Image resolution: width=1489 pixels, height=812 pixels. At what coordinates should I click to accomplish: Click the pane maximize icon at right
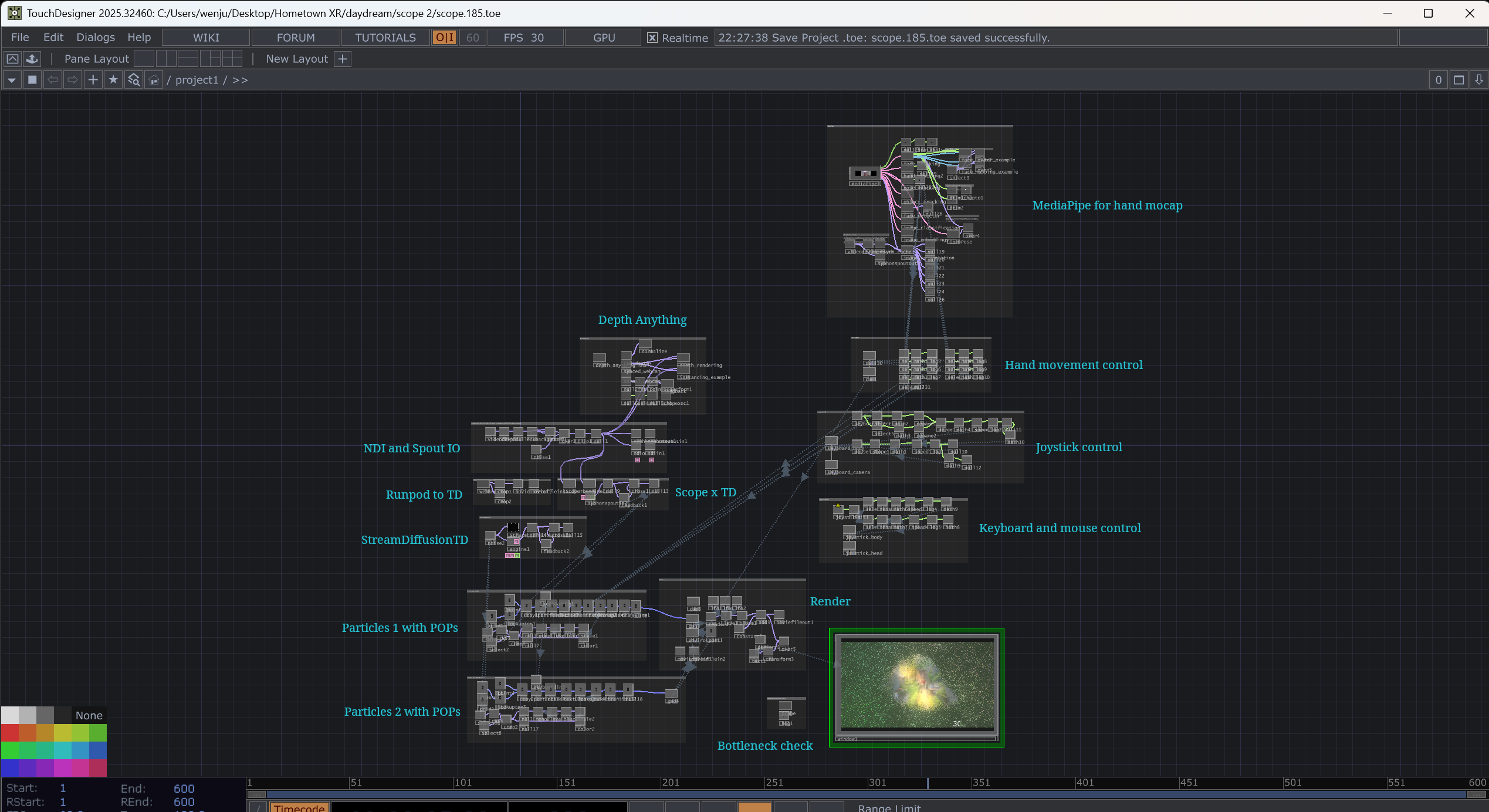pos(1459,80)
